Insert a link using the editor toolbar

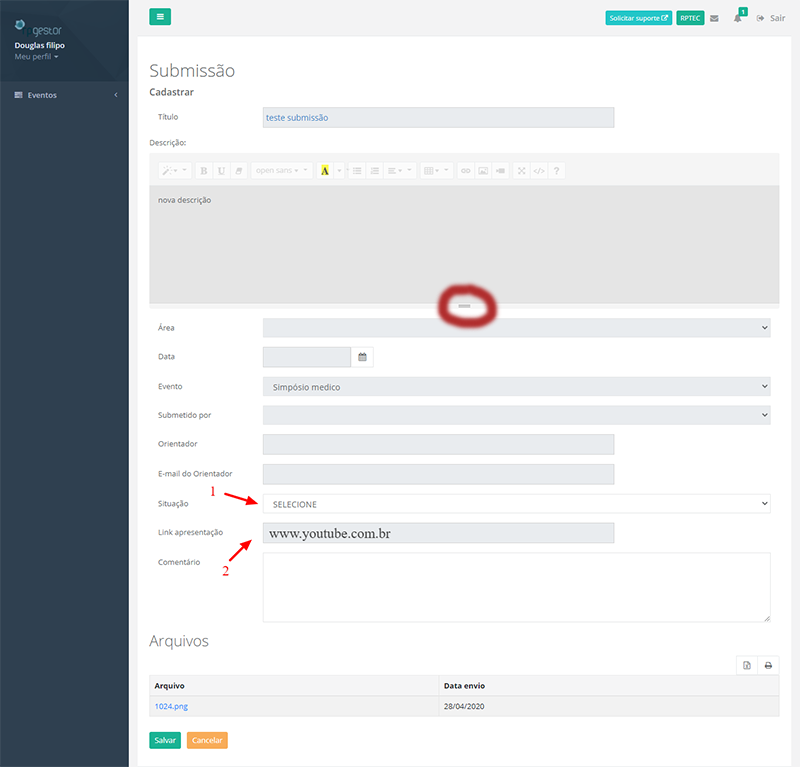click(465, 171)
